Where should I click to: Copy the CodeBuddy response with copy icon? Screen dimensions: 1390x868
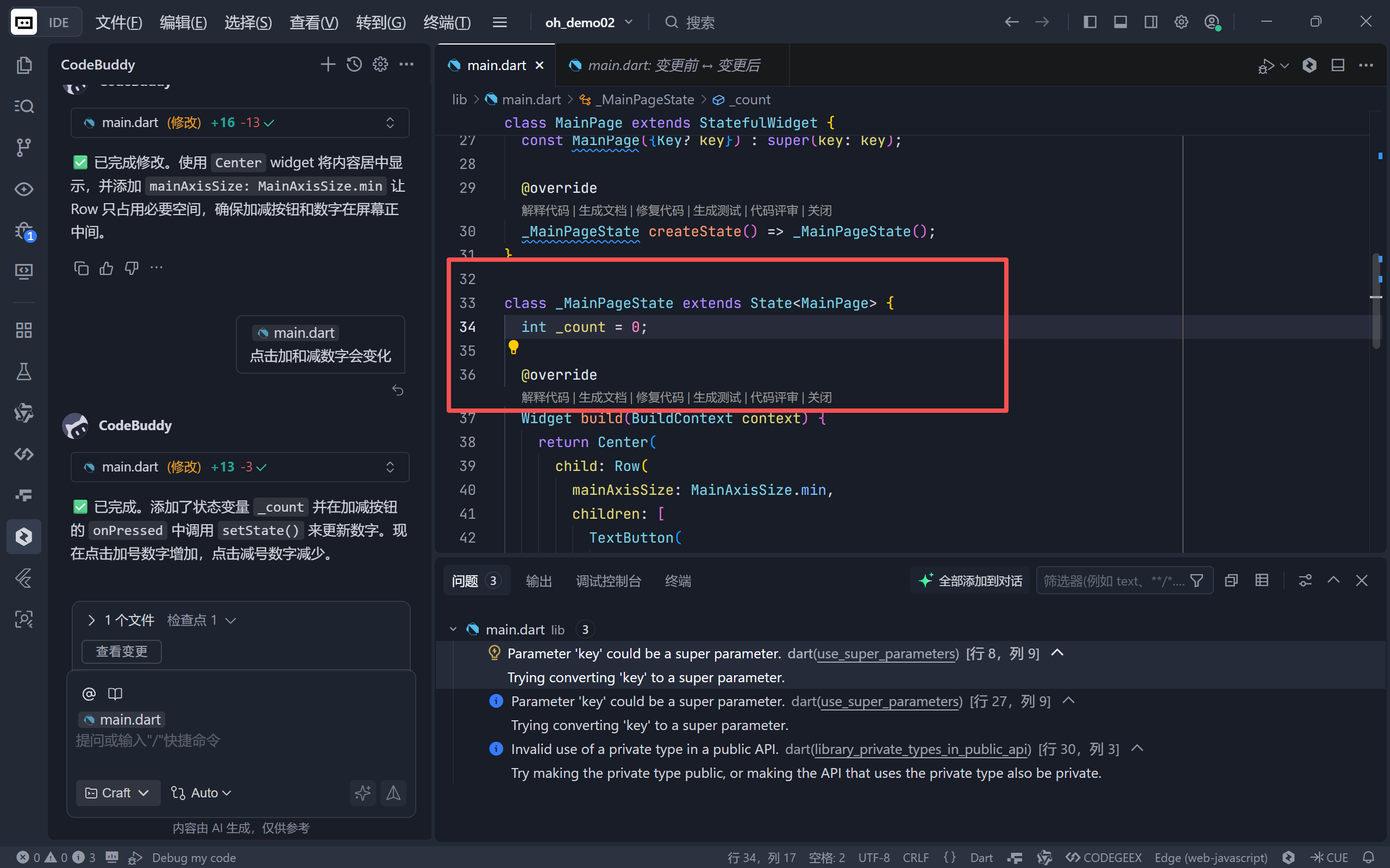pos(81,268)
